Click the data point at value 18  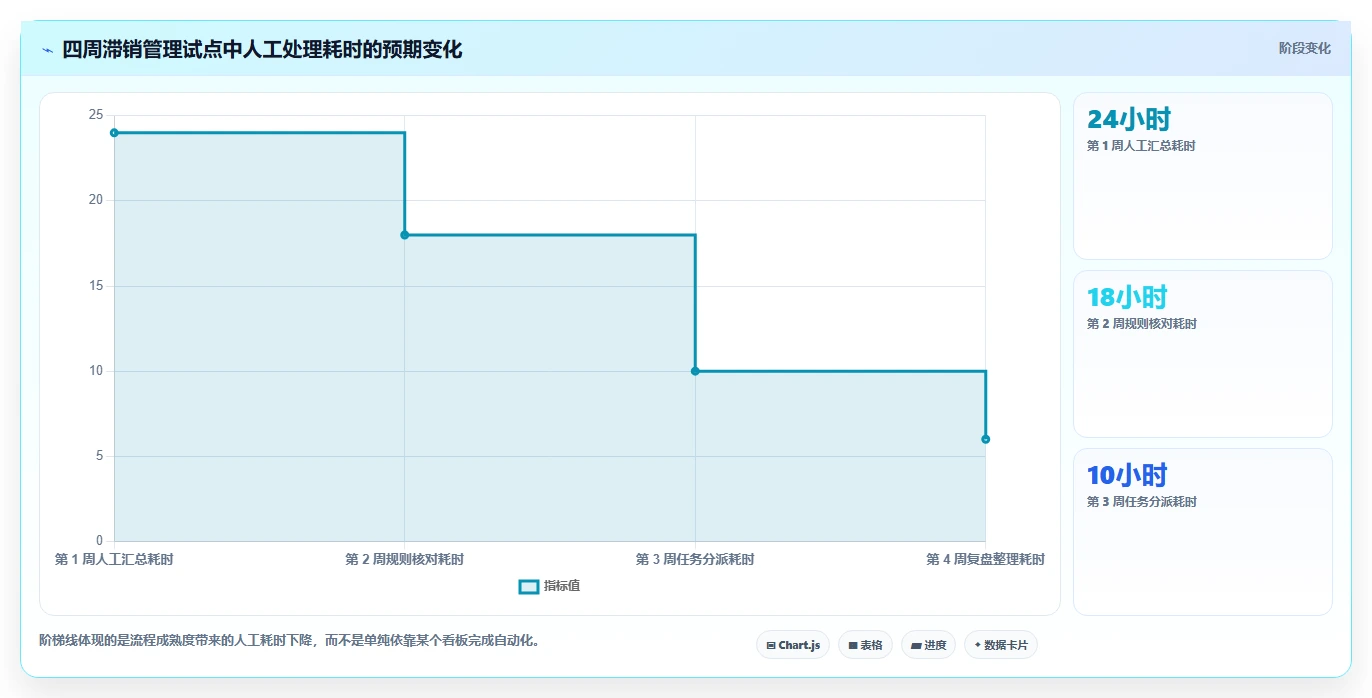coord(405,235)
